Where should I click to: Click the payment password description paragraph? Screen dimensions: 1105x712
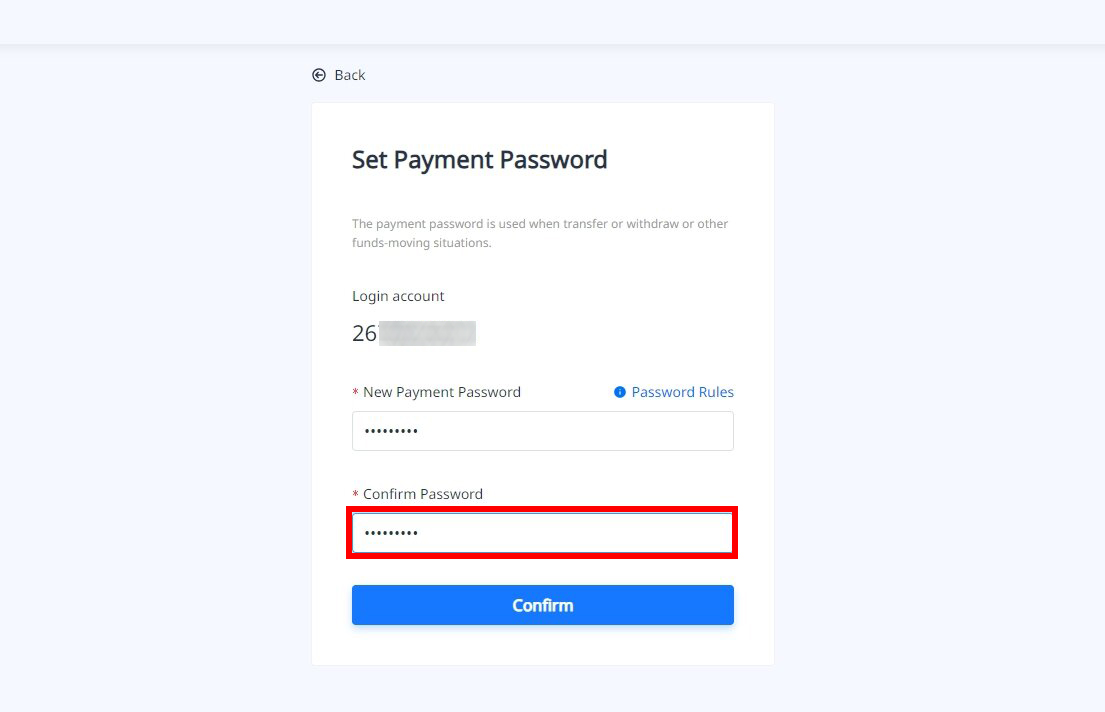pos(540,224)
